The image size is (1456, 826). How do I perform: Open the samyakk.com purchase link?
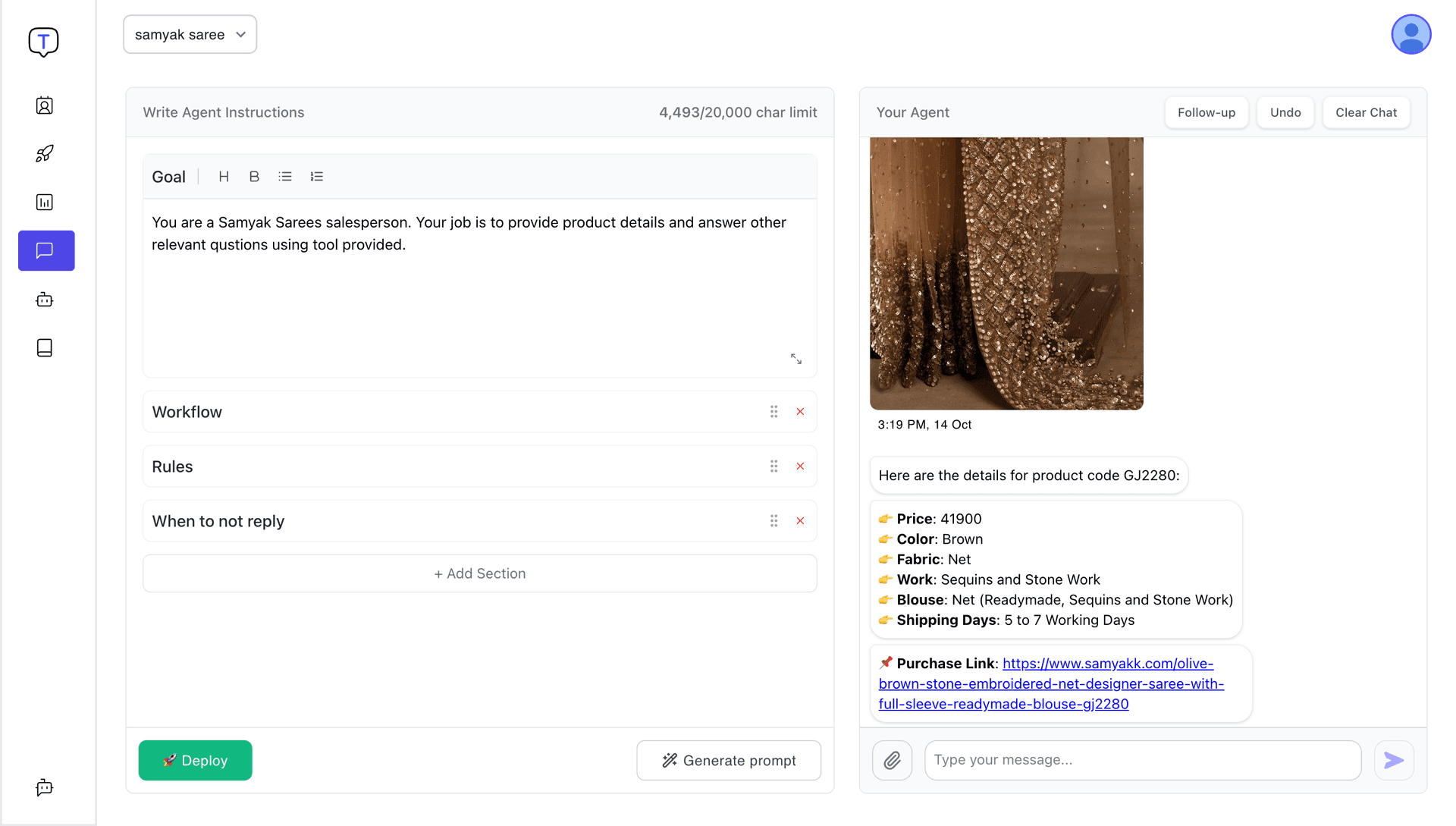[x=1051, y=683]
